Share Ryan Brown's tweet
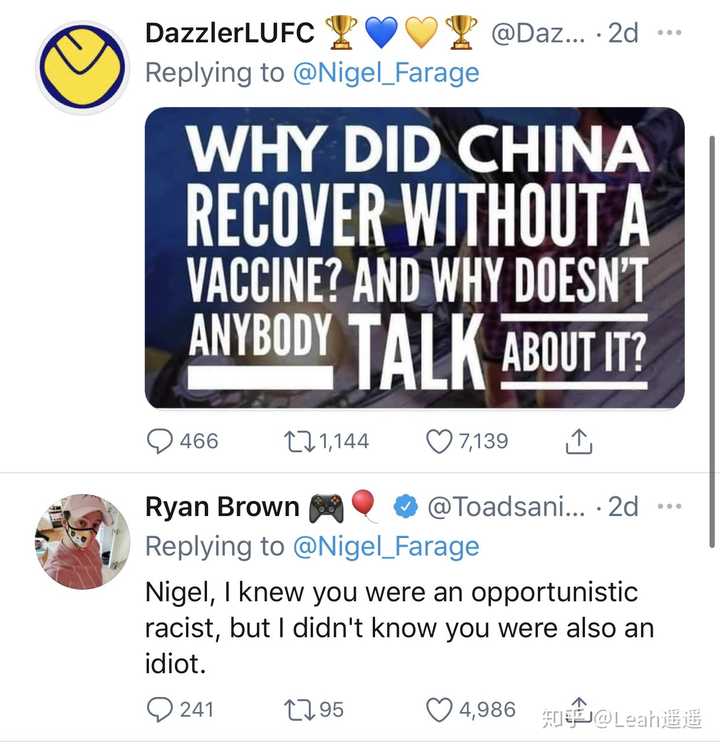The width and height of the screenshot is (720, 748). pos(578,707)
